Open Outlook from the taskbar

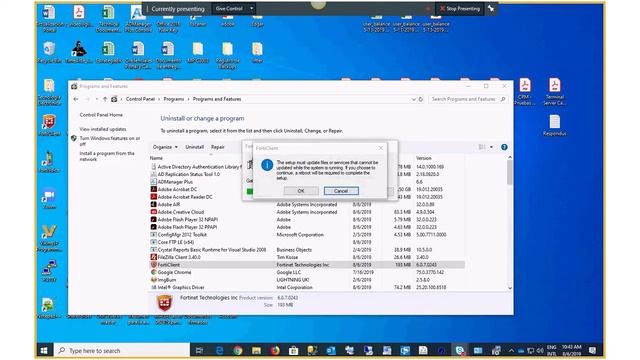click(331, 351)
